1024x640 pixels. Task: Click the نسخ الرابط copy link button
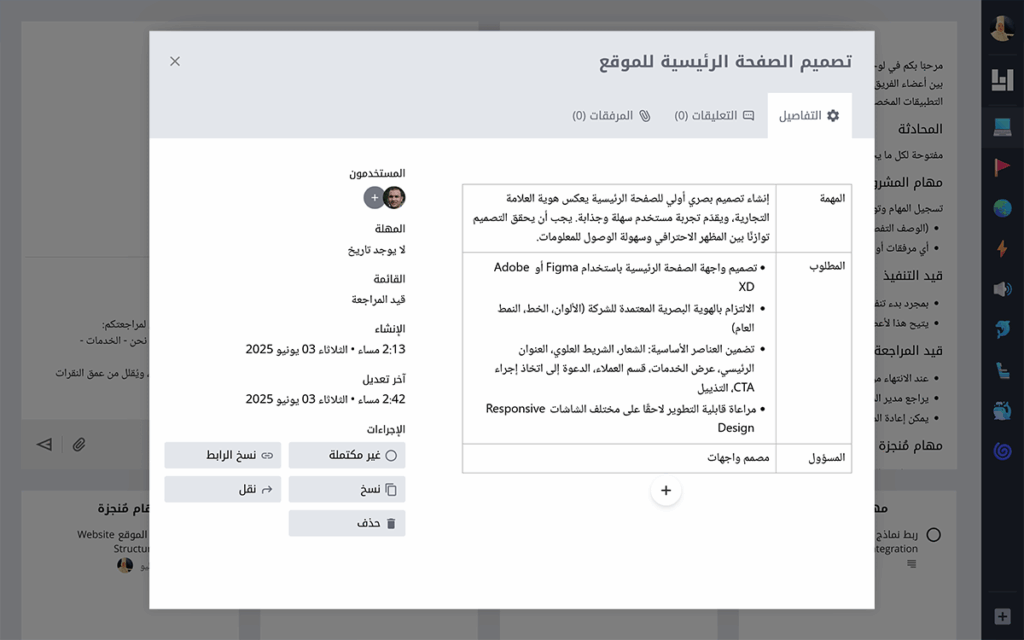[x=223, y=455]
